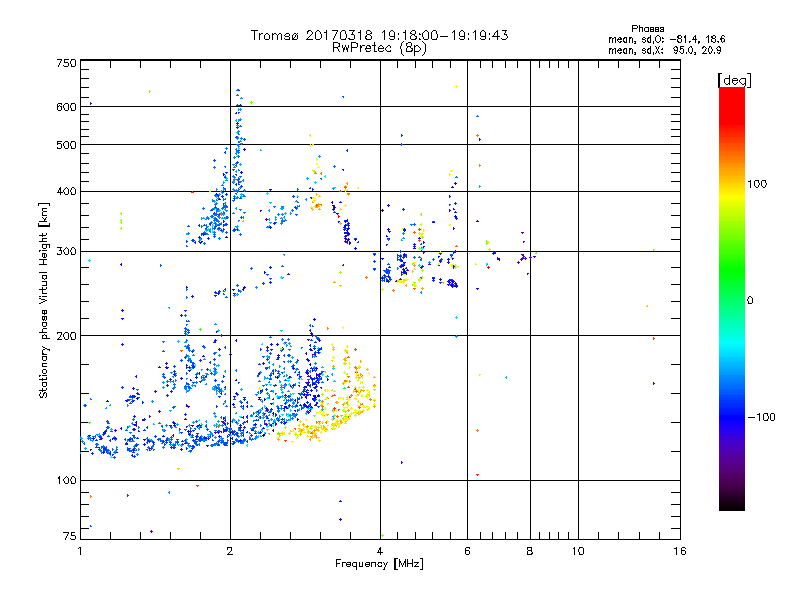Click the x-axis tick label '8'
The width and height of the screenshot is (800, 600).
coord(530,551)
